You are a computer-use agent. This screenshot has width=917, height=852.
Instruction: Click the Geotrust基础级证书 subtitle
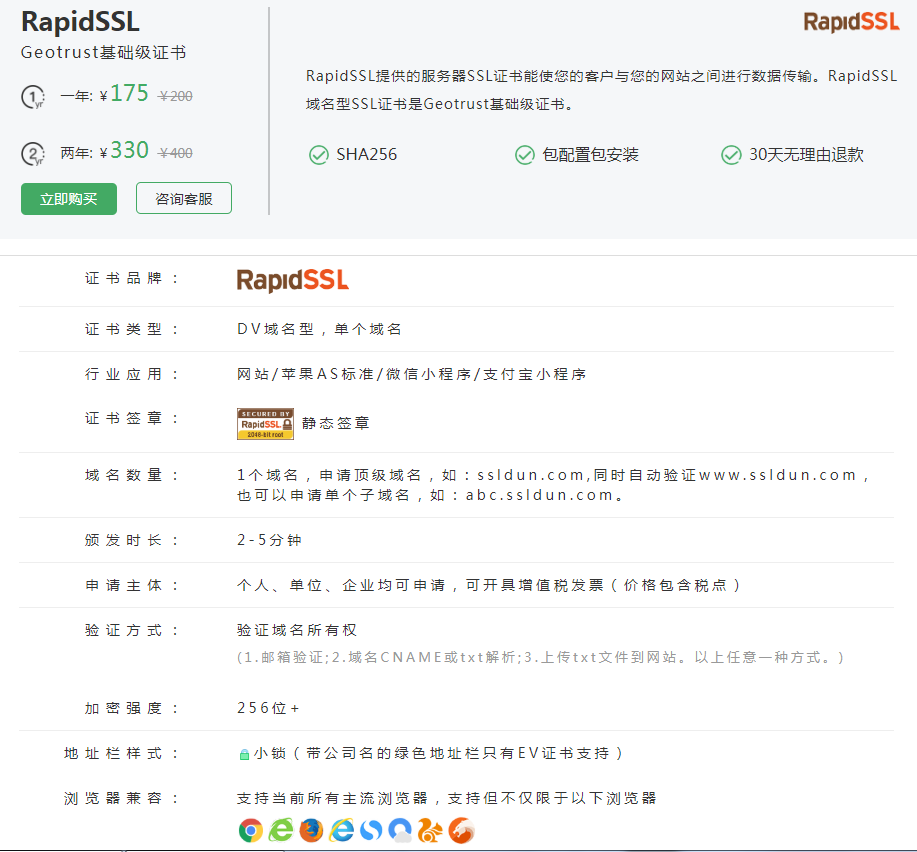[104, 53]
